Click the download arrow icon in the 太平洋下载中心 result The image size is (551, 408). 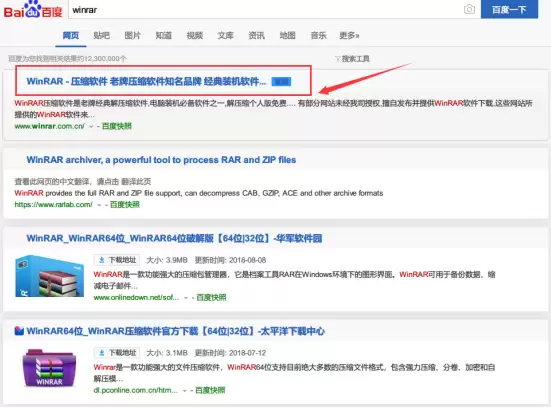point(102,352)
